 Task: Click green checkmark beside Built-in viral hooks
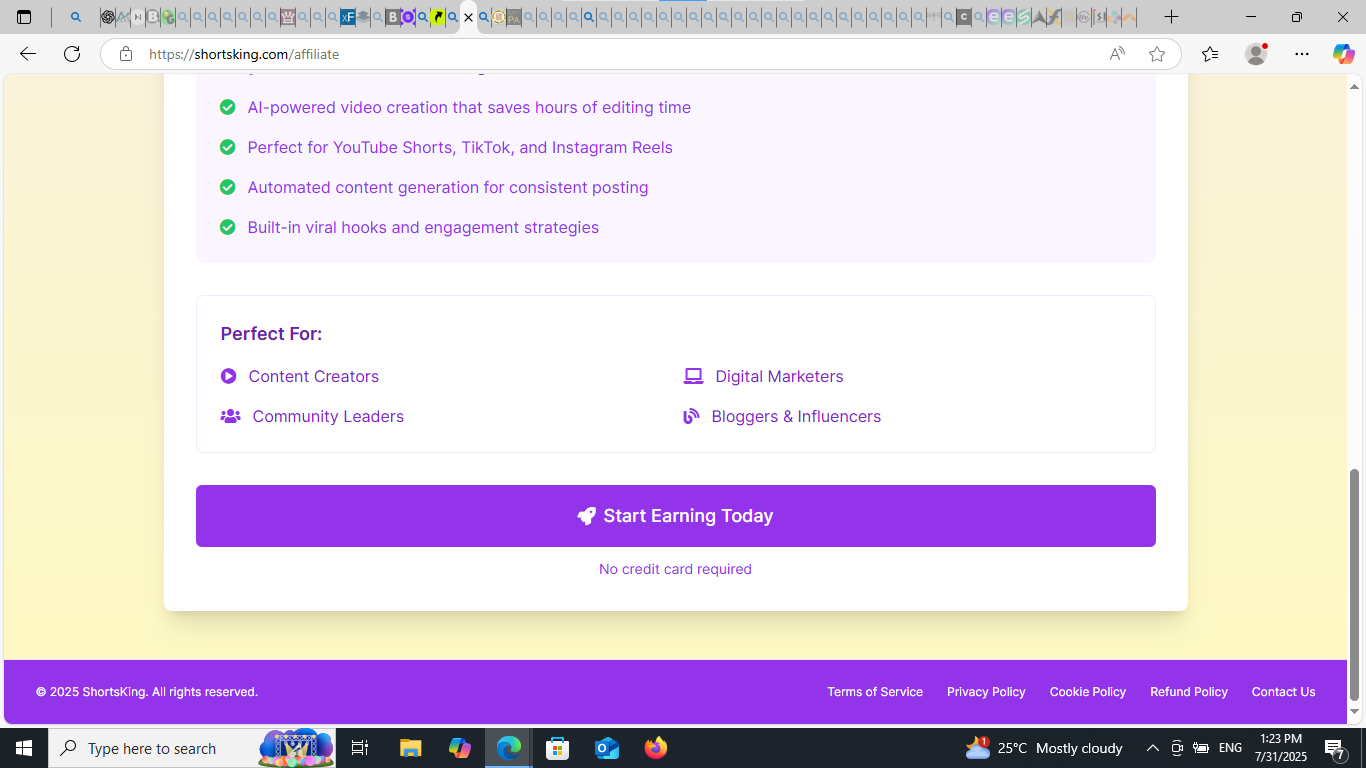pyautogui.click(x=227, y=227)
